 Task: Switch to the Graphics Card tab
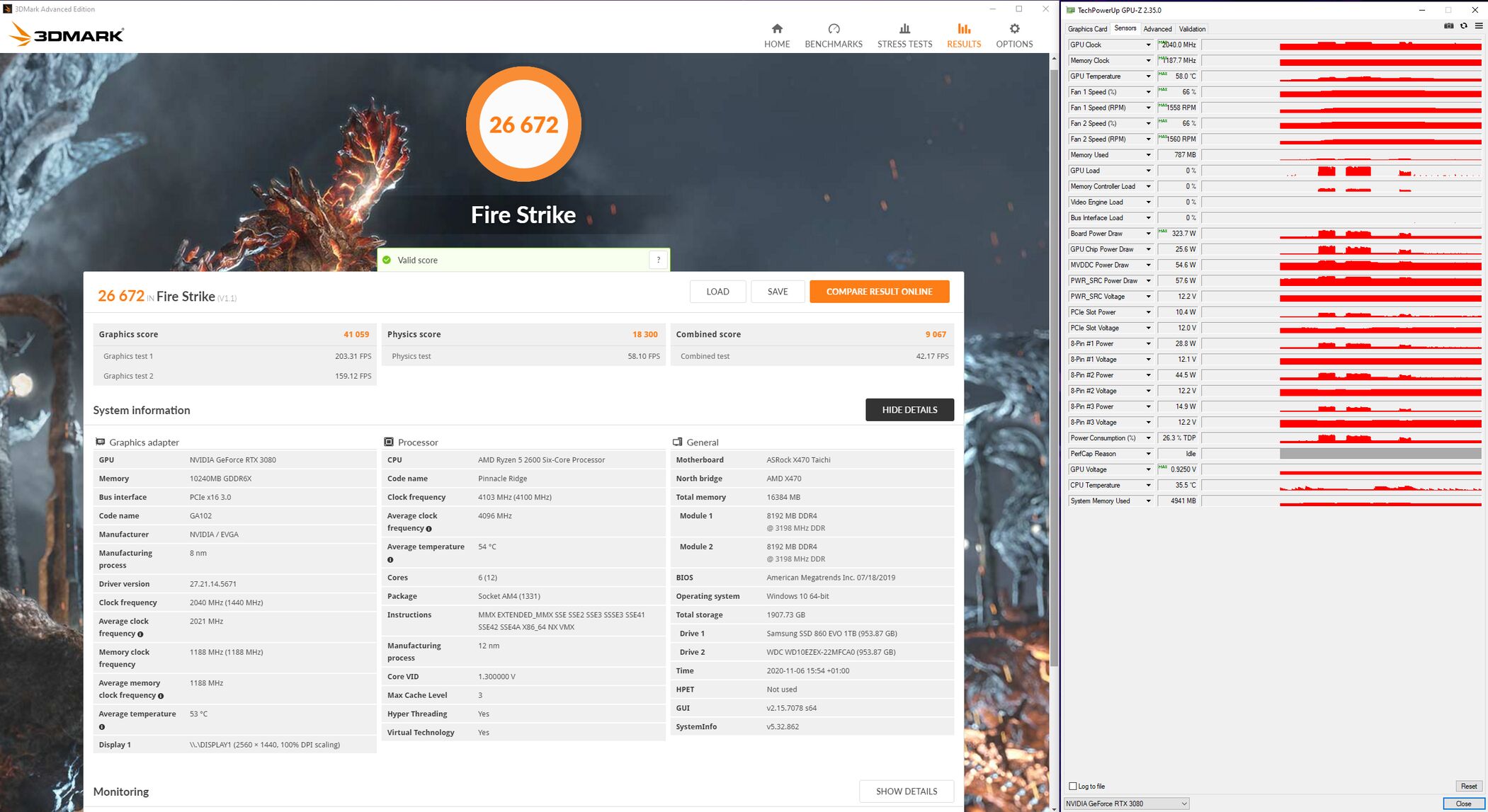(x=1087, y=29)
